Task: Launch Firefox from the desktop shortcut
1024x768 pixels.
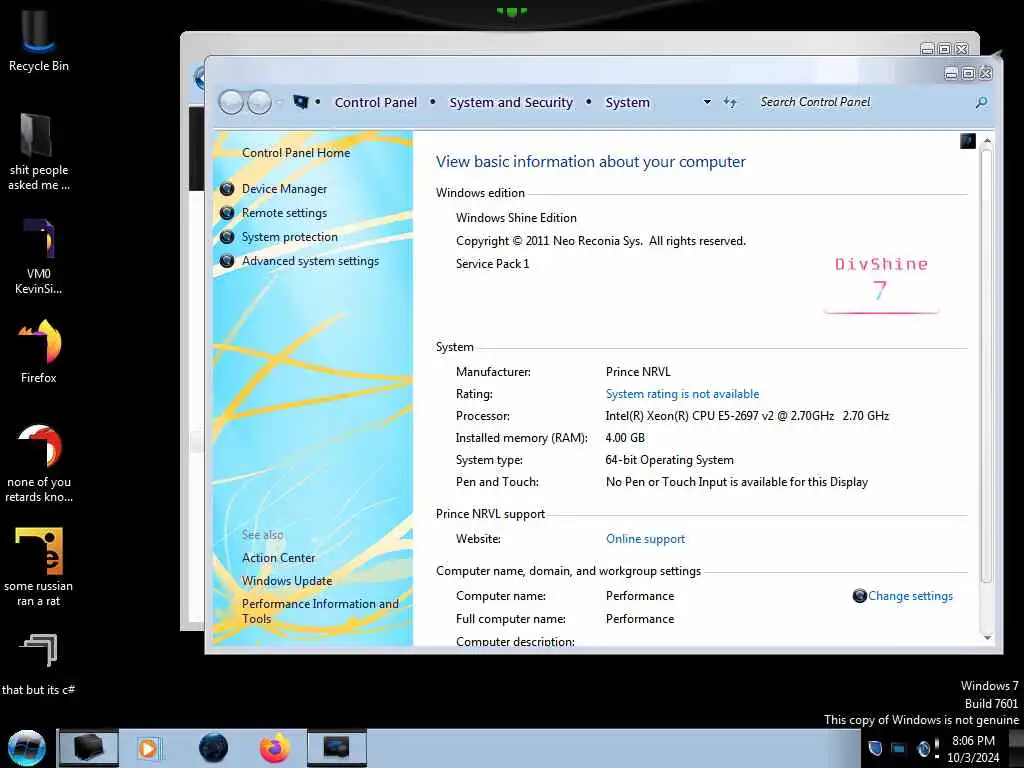Action: point(39,351)
